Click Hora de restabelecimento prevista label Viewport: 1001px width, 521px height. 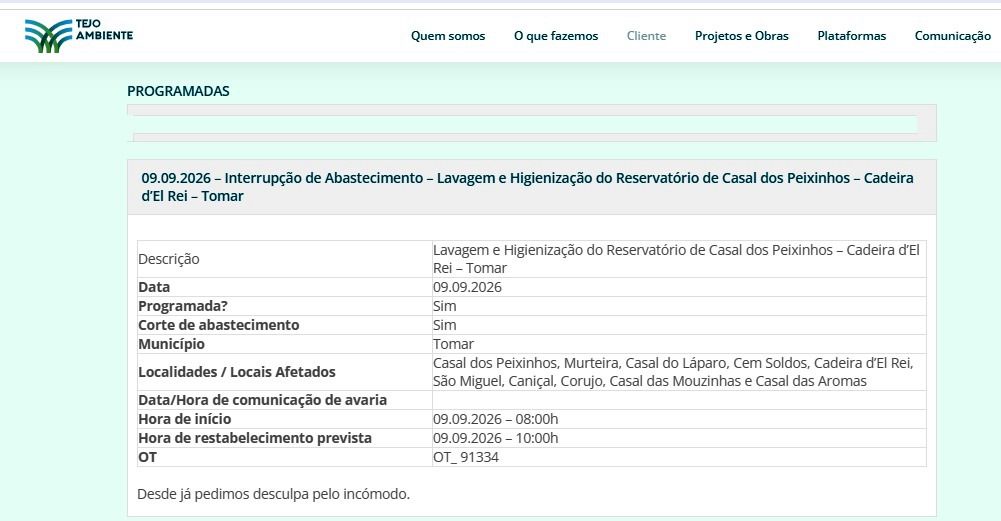click(x=255, y=438)
